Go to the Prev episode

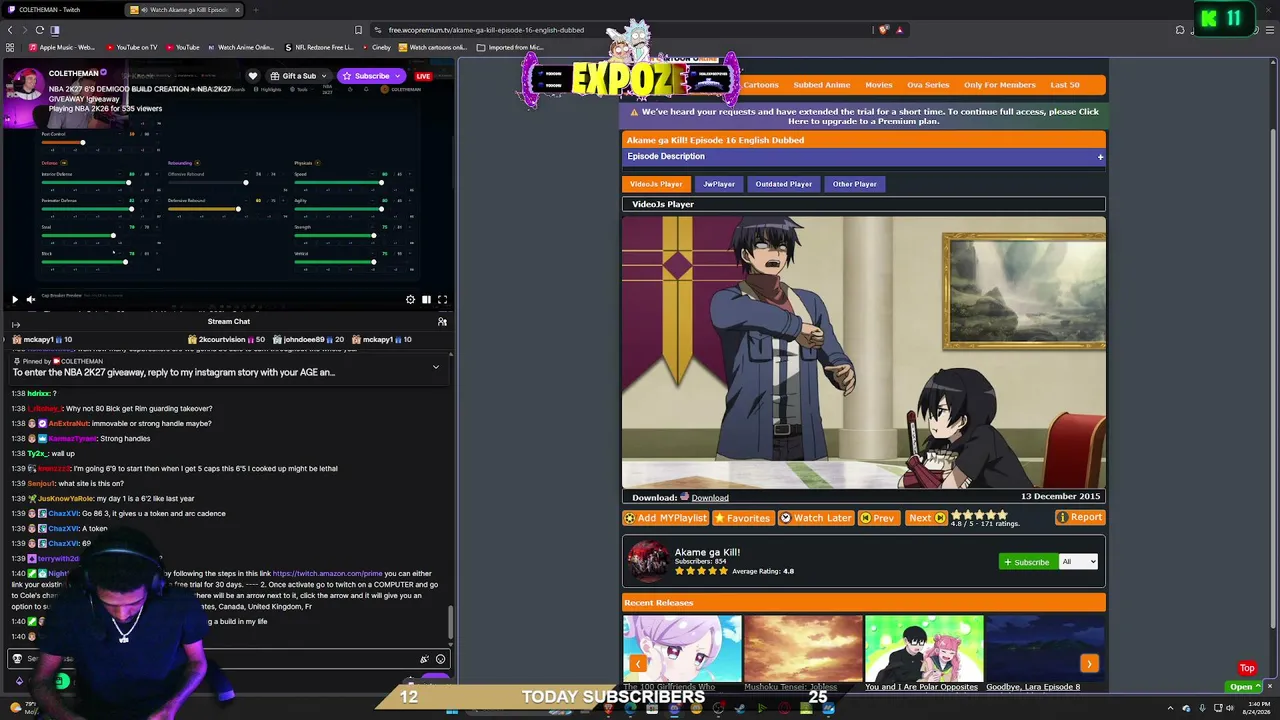pyautogui.click(x=878, y=518)
